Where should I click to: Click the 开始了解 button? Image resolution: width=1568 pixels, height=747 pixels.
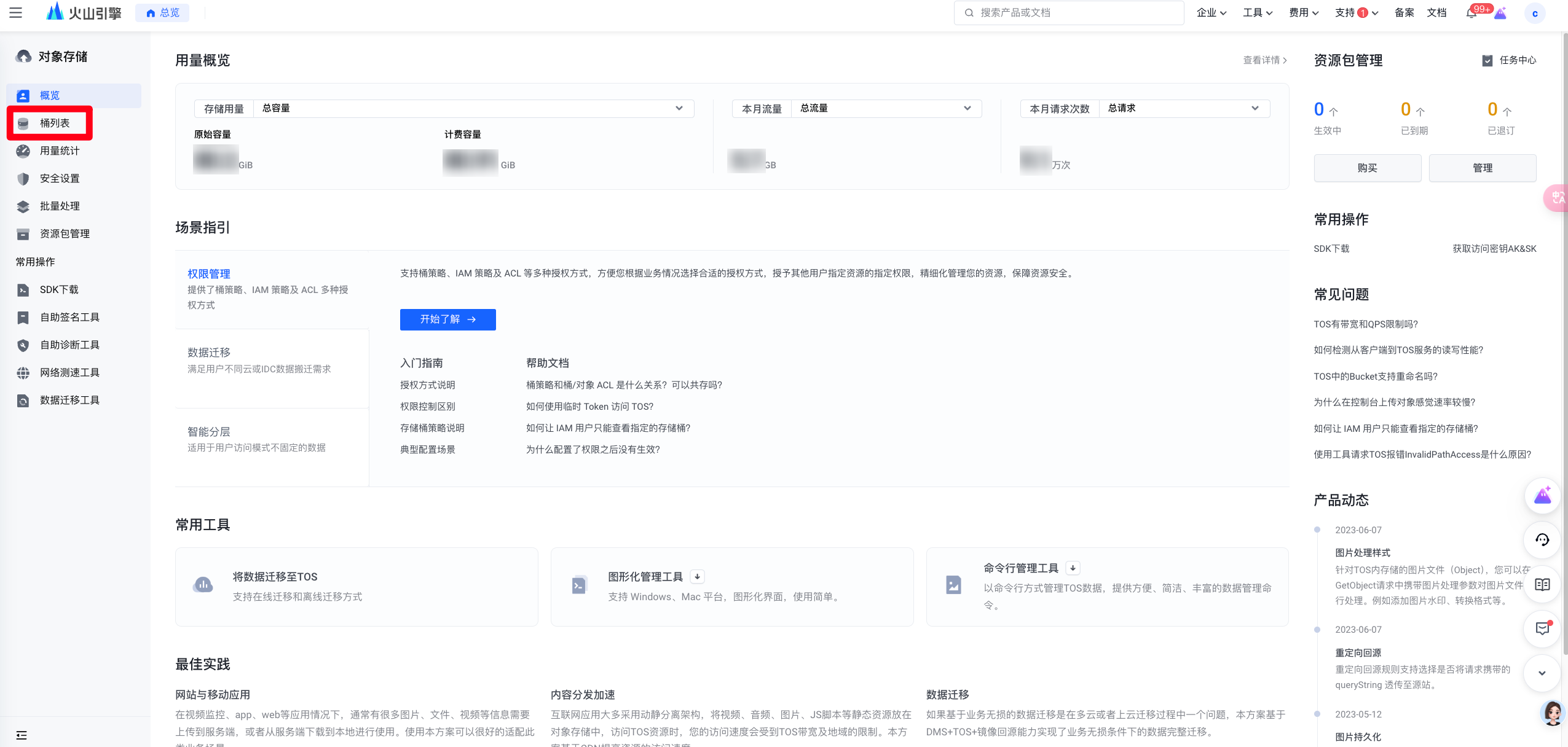(447, 319)
